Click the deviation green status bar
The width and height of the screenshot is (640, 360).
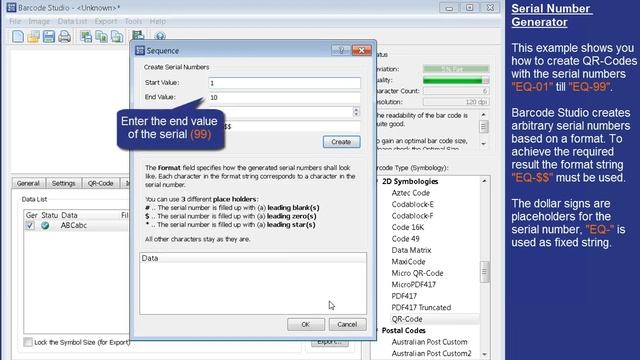[456, 69]
